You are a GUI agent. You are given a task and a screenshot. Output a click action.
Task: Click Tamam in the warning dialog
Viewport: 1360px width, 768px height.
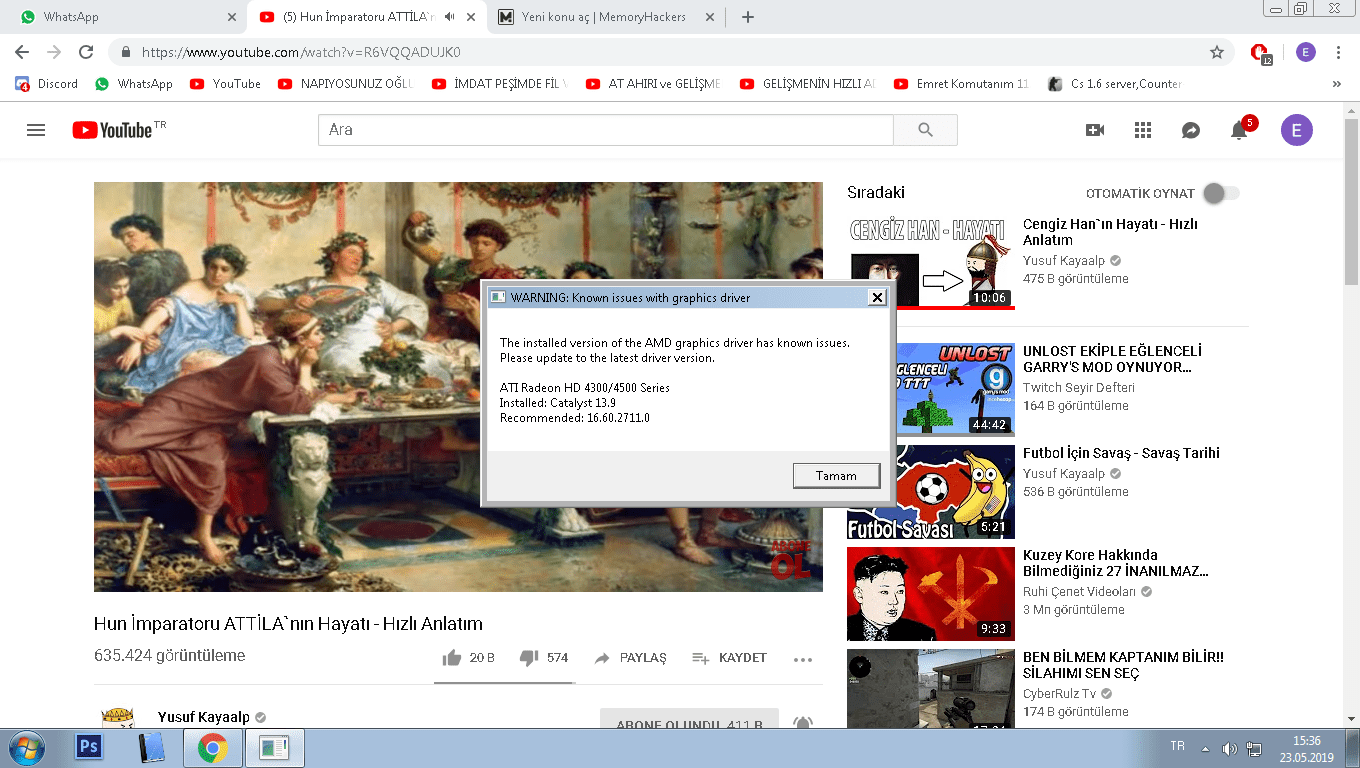click(x=836, y=476)
